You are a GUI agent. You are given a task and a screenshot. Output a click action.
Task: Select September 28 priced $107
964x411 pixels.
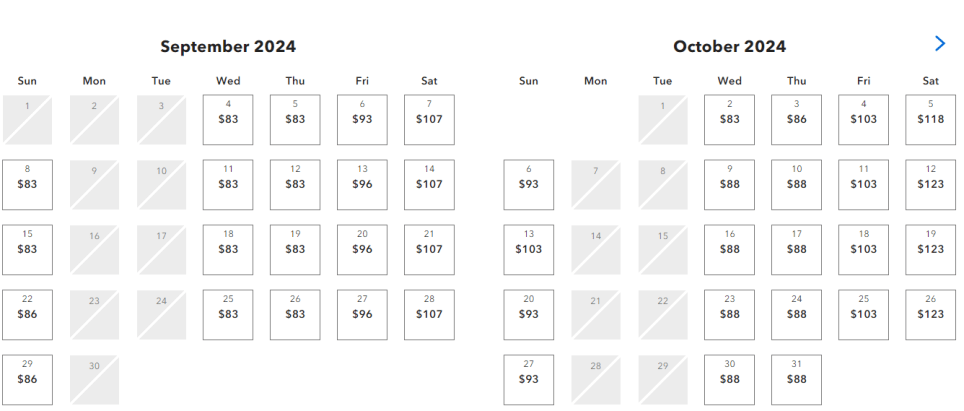click(429, 315)
